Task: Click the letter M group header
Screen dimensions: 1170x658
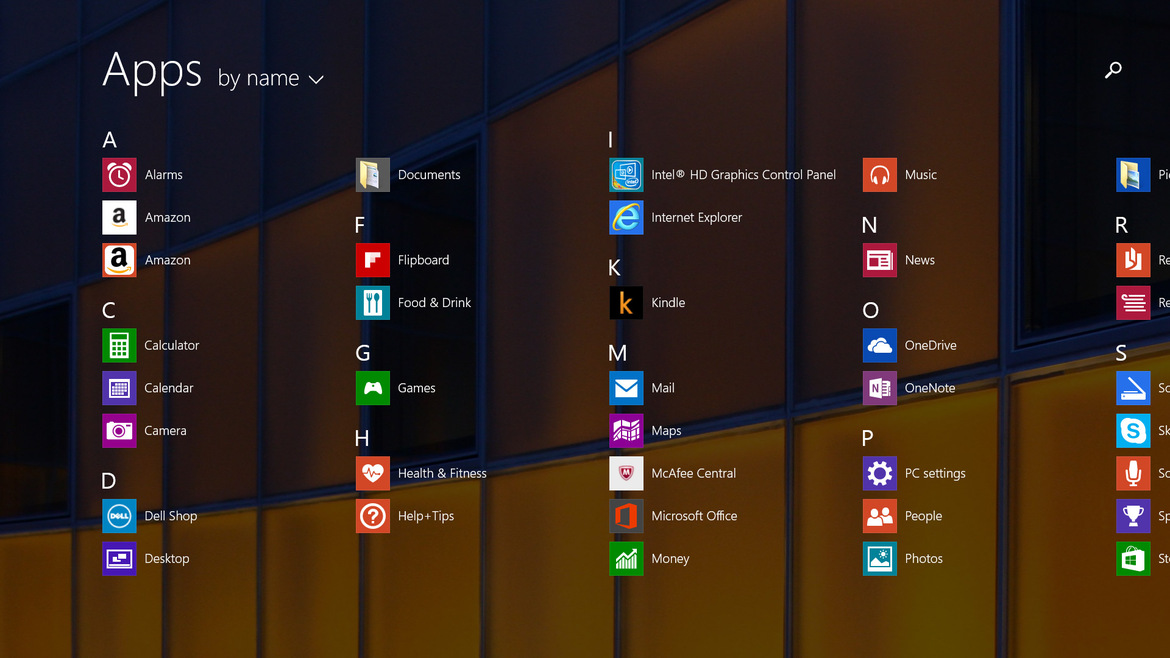Action: (x=618, y=353)
